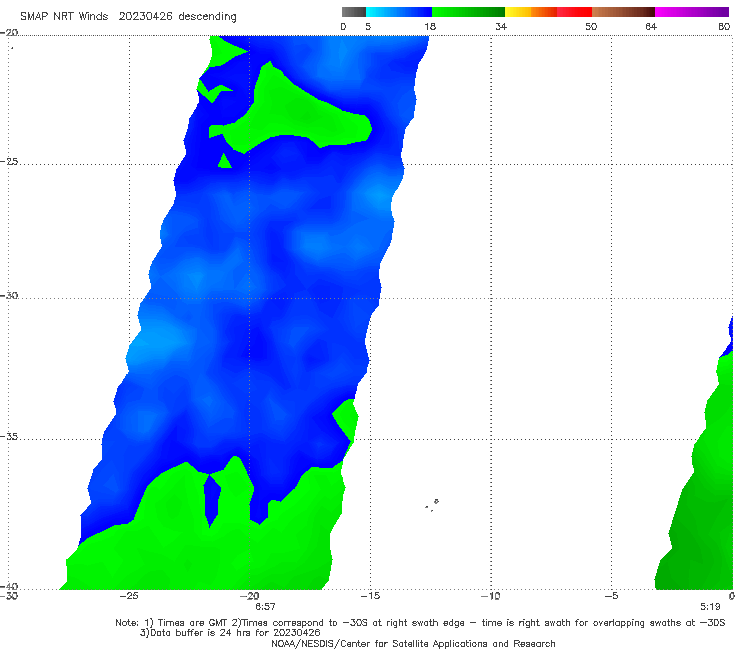Click the NOAA/NESDIS credit line
The width and height of the screenshot is (740, 650).
pyautogui.click(x=413, y=643)
